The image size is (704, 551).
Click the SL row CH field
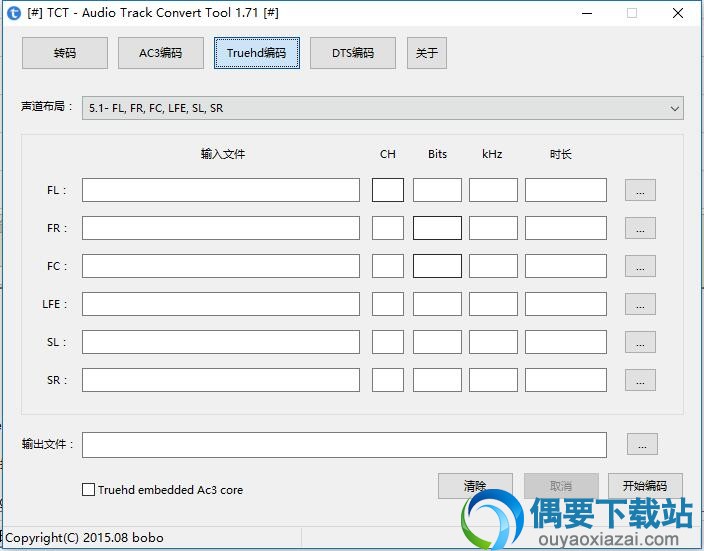click(388, 342)
